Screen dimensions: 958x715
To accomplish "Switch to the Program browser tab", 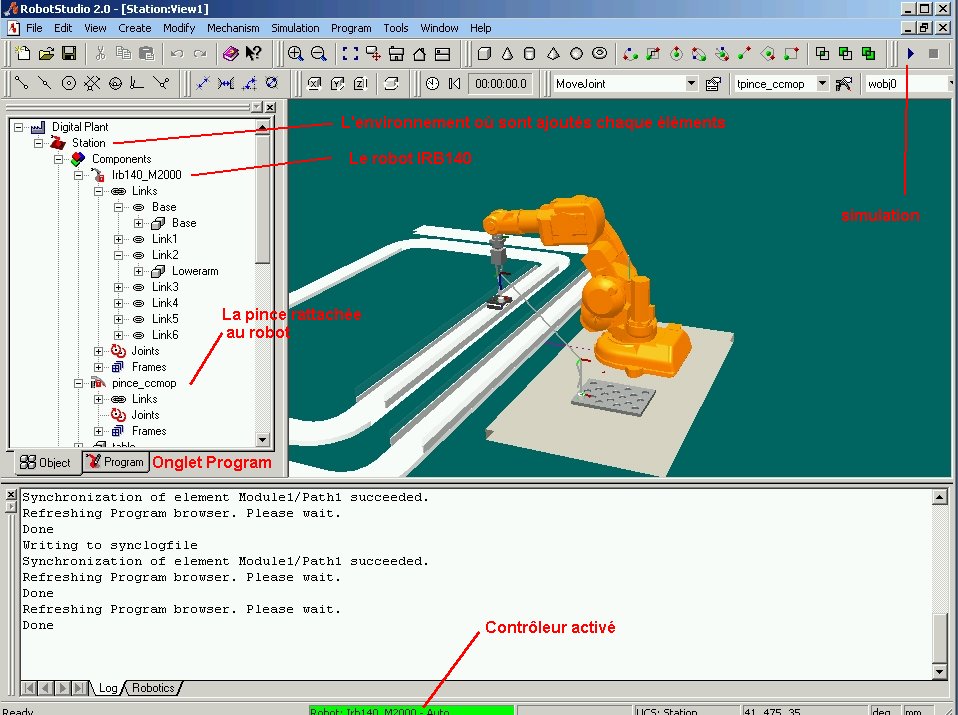I will coord(115,461).
